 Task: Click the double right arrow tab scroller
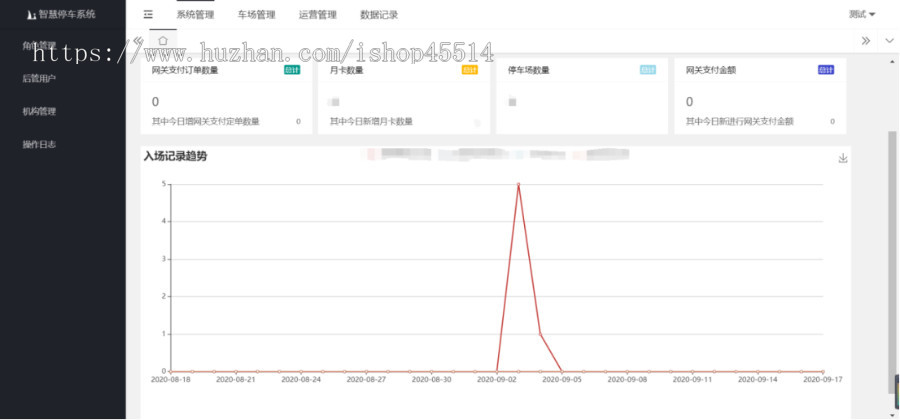866,41
